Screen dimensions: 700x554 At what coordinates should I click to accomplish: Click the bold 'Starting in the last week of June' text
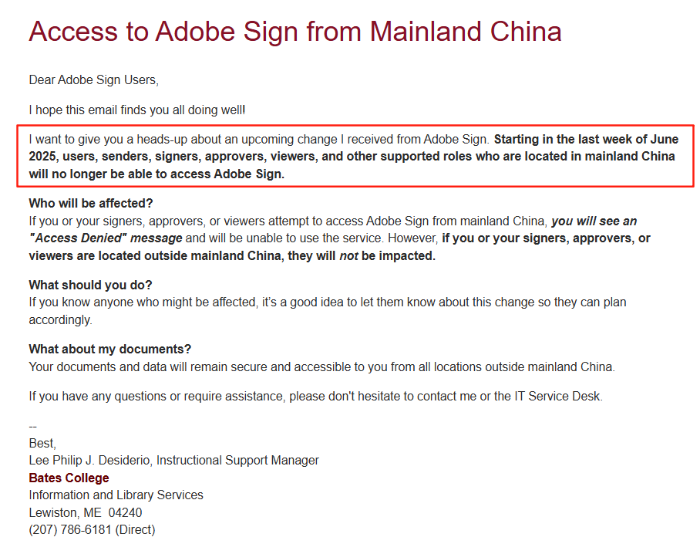coord(586,139)
